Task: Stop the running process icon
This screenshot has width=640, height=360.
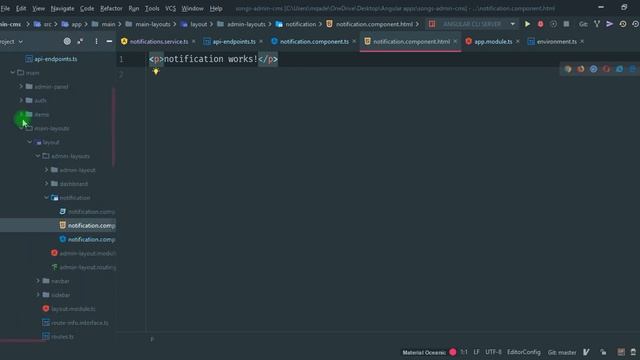Action: click(566, 24)
